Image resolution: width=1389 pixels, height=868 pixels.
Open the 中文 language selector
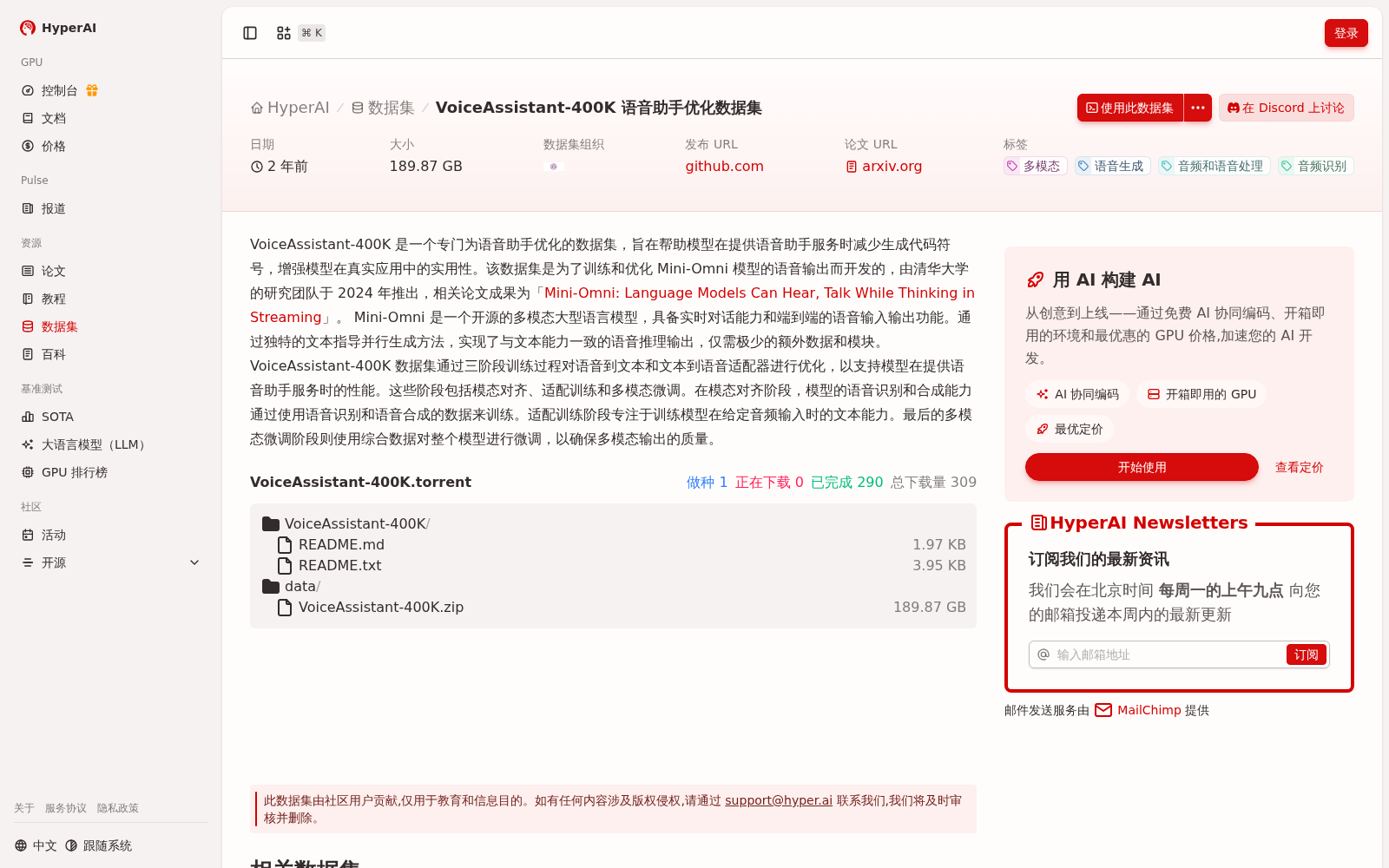point(36,845)
